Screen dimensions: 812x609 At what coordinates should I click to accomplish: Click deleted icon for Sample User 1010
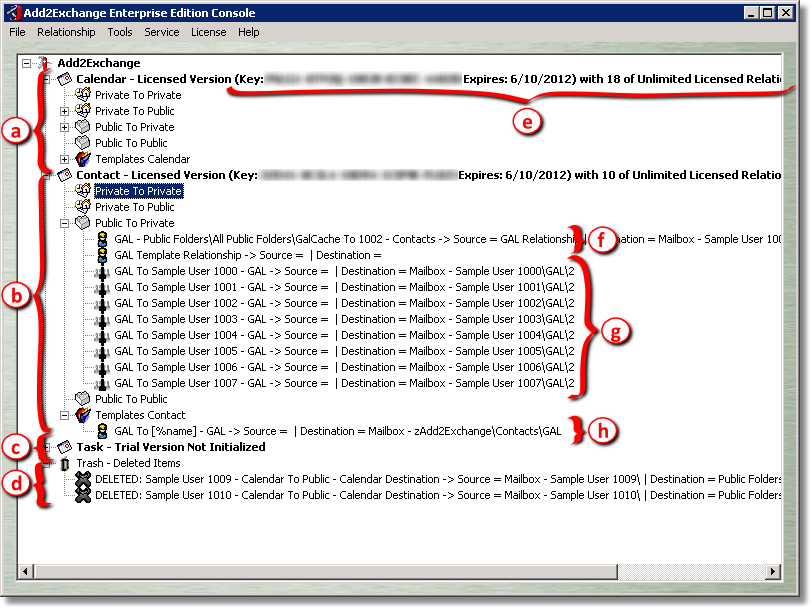click(x=83, y=496)
